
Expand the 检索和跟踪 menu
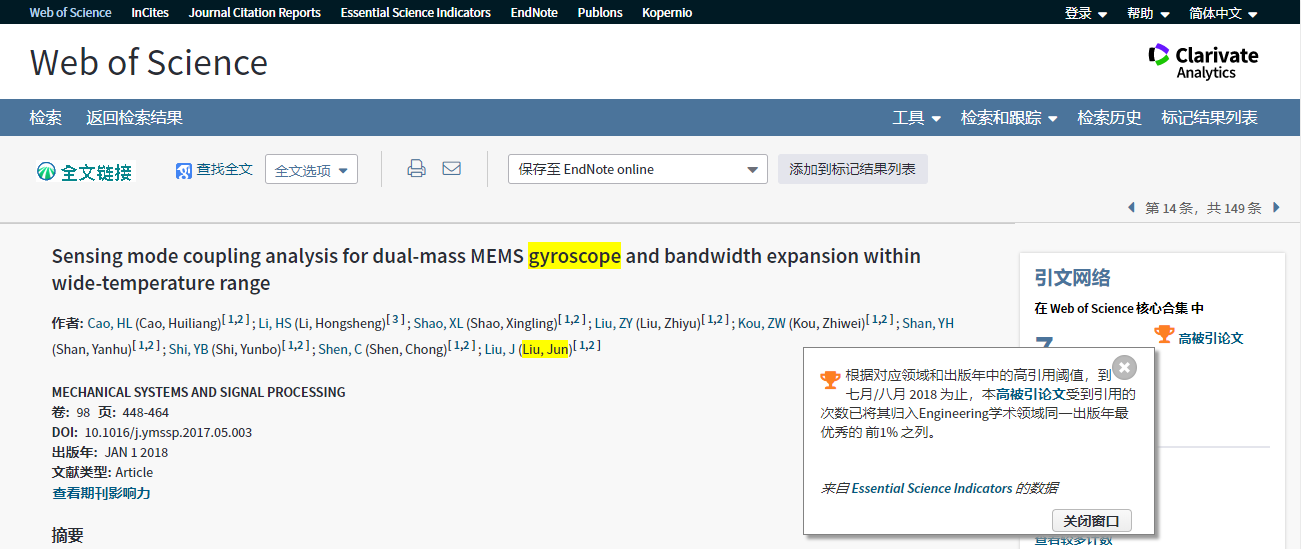[1008, 118]
